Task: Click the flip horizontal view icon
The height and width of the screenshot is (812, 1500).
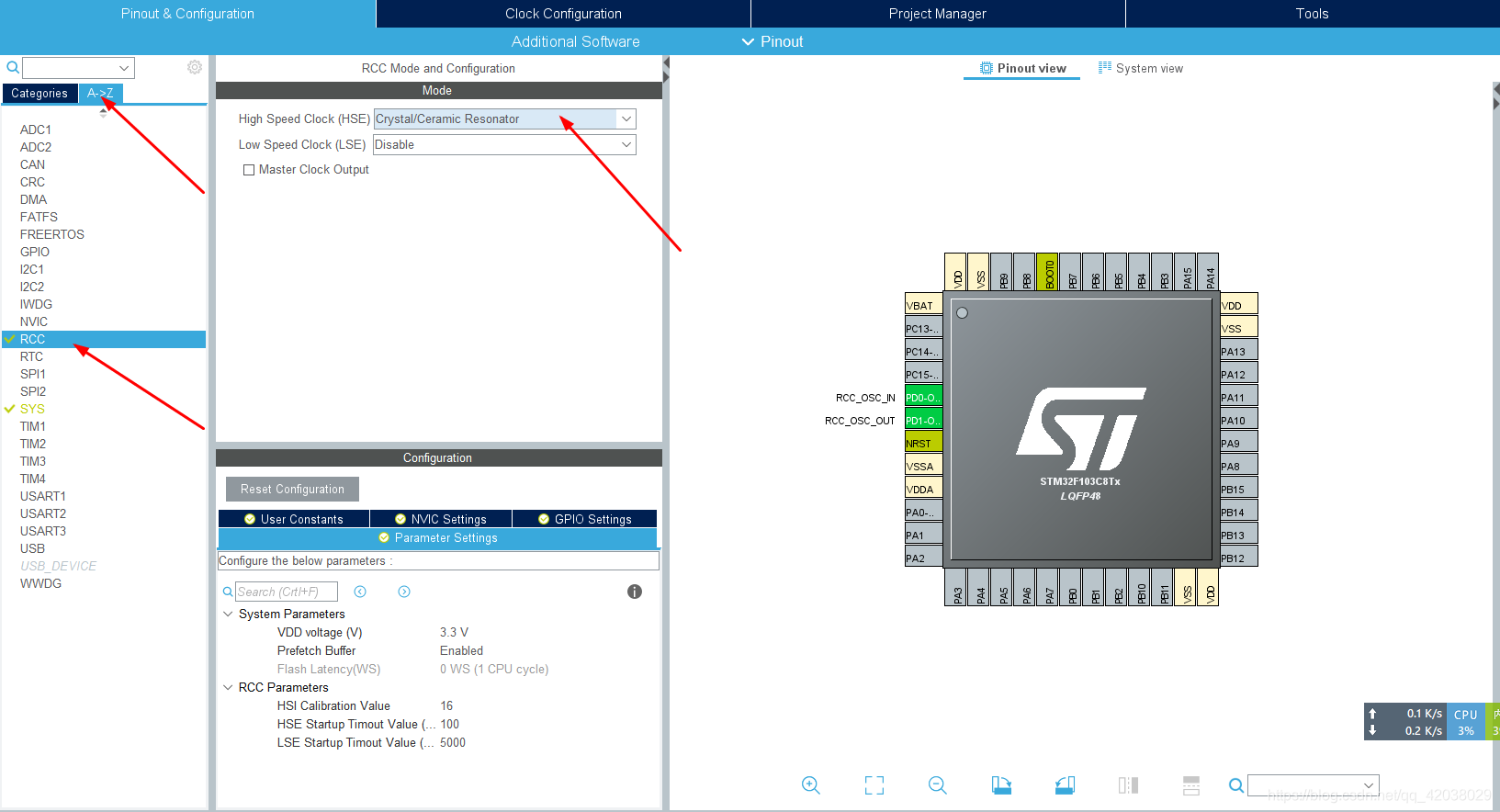Action: [x=1128, y=785]
